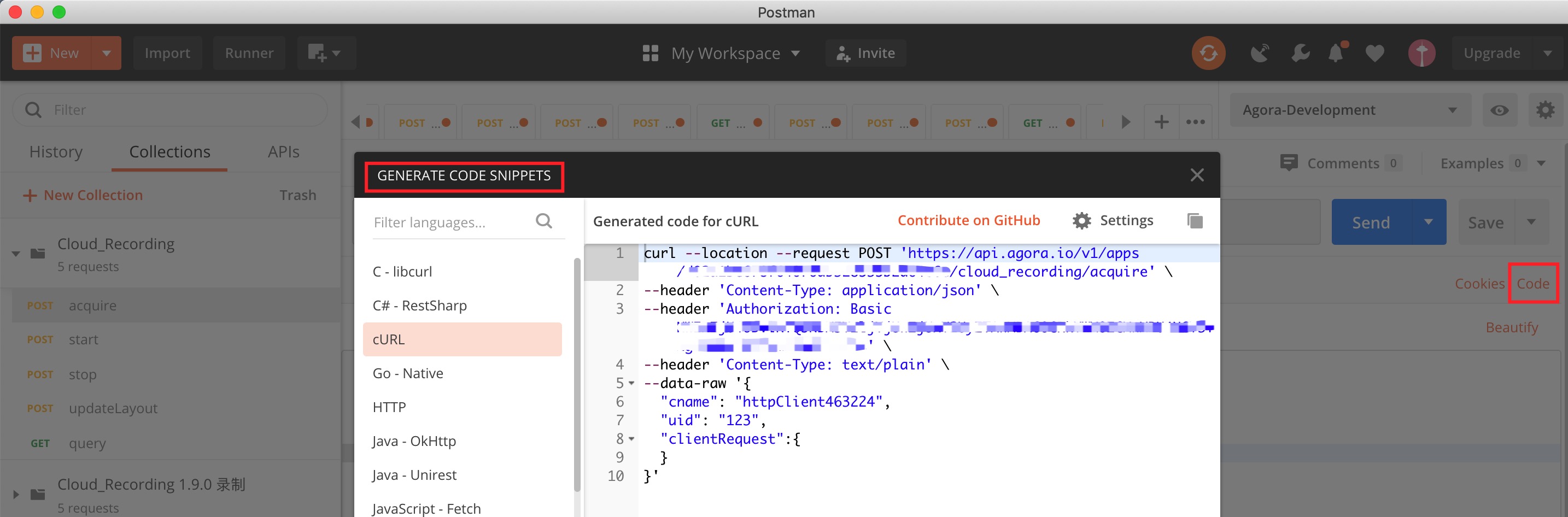The width and height of the screenshot is (1568, 517).
Task: Open the New button dropdown arrow
Action: [106, 53]
